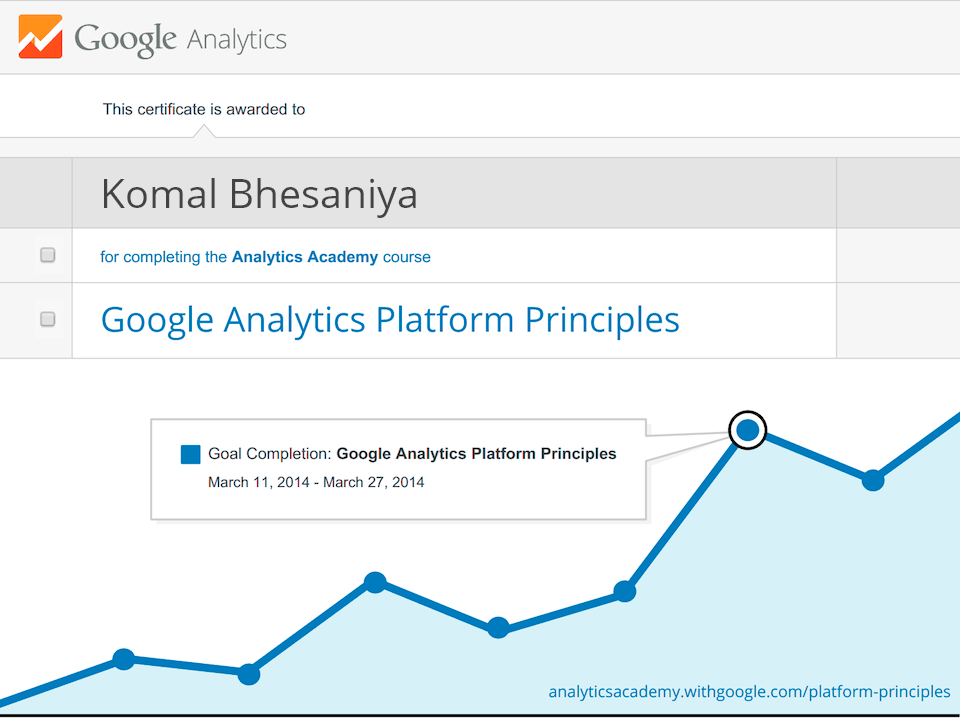Click the leftmost data point on the line chart
The height and width of the screenshot is (720, 960).
point(123,659)
